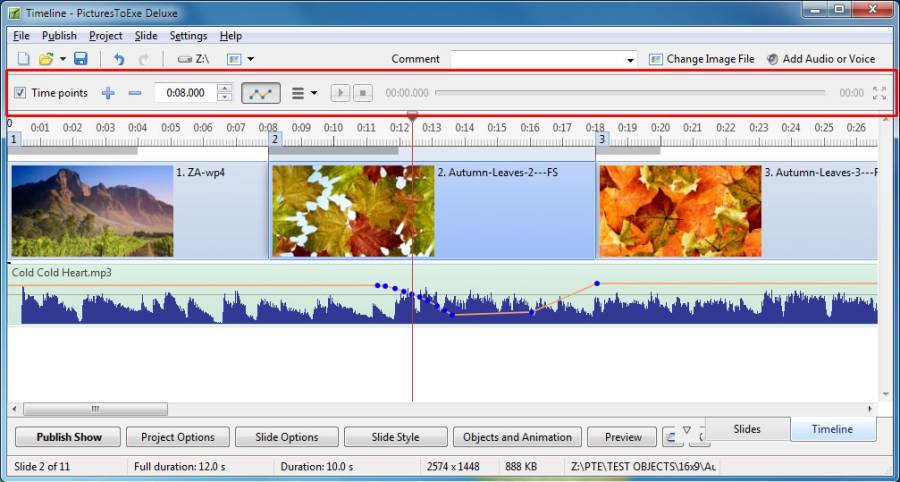Click the Publish Show button
The width and height of the screenshot is (900, 482).
[x=69, y=437]
